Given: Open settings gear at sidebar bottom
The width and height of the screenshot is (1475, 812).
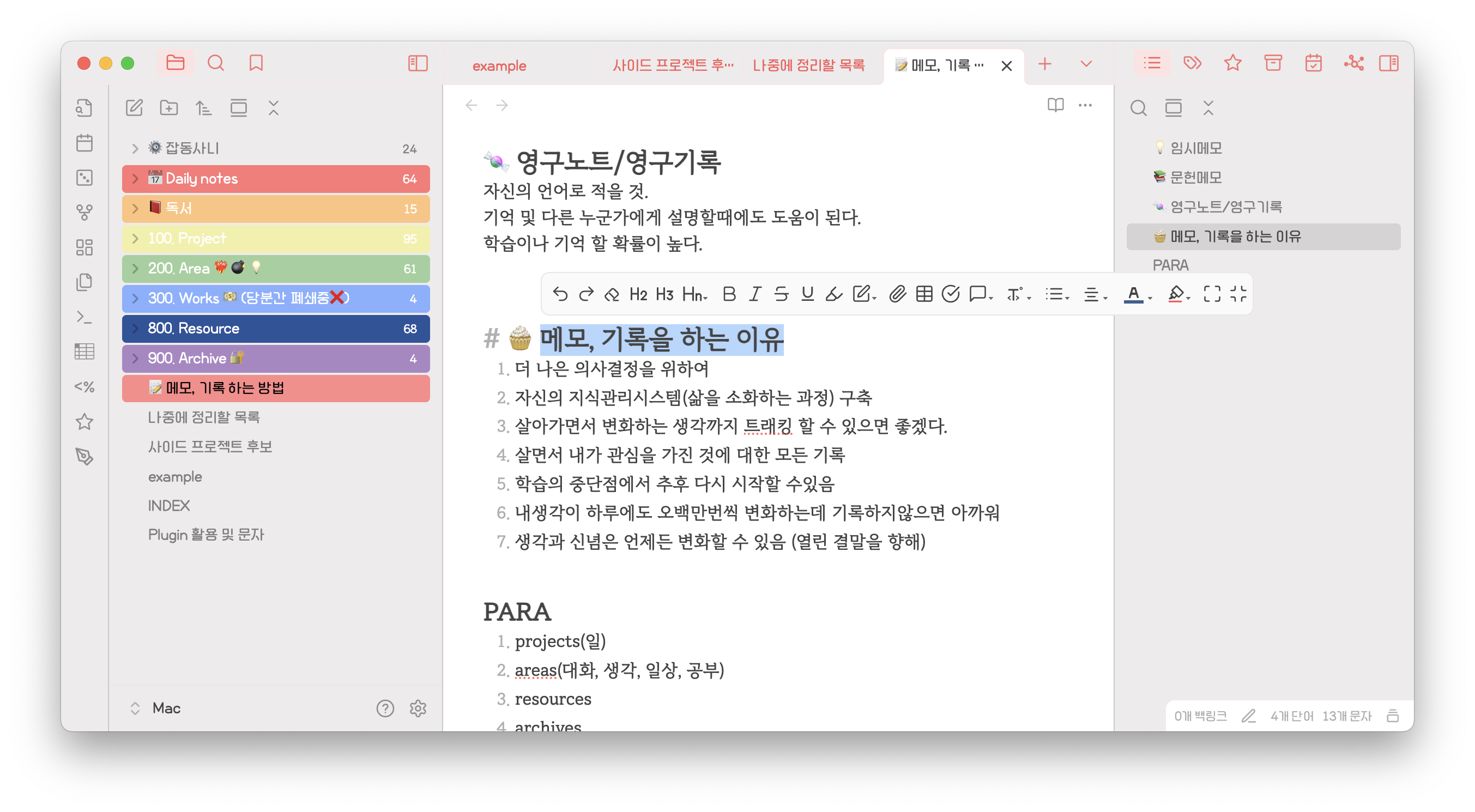Looking at the screenshot, I should coord(418,709).
